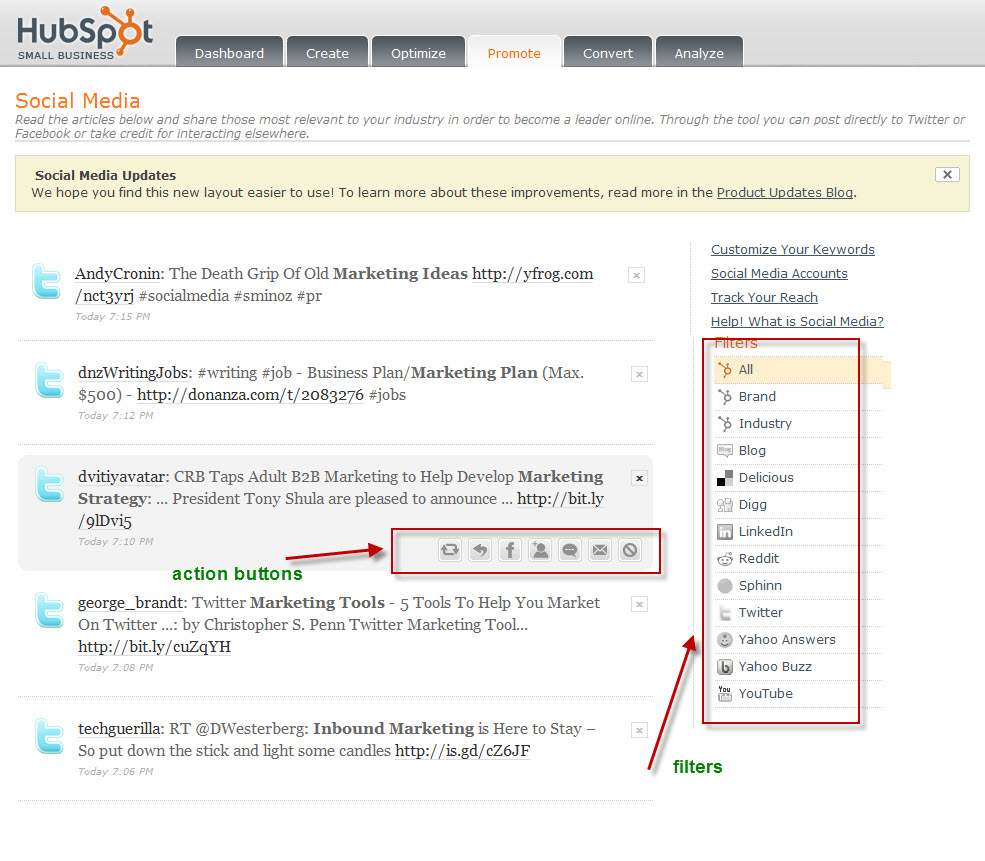Click the Twitter bird beside AndyCronin's post

pyautogui.click(x=46, y=281)
